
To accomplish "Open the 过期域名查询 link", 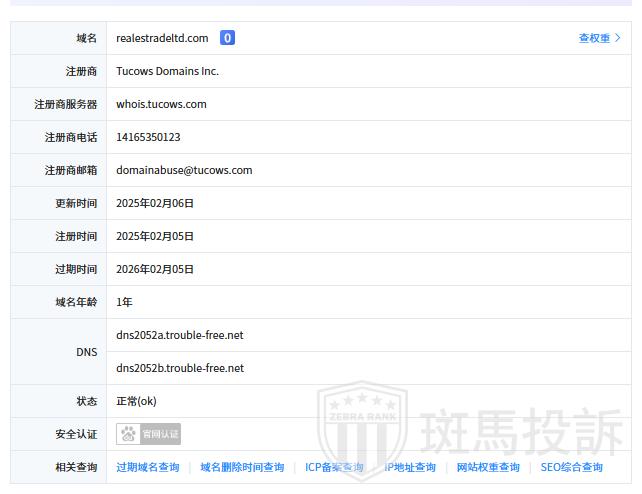I will pyautogui.click(x=147, y=467).
